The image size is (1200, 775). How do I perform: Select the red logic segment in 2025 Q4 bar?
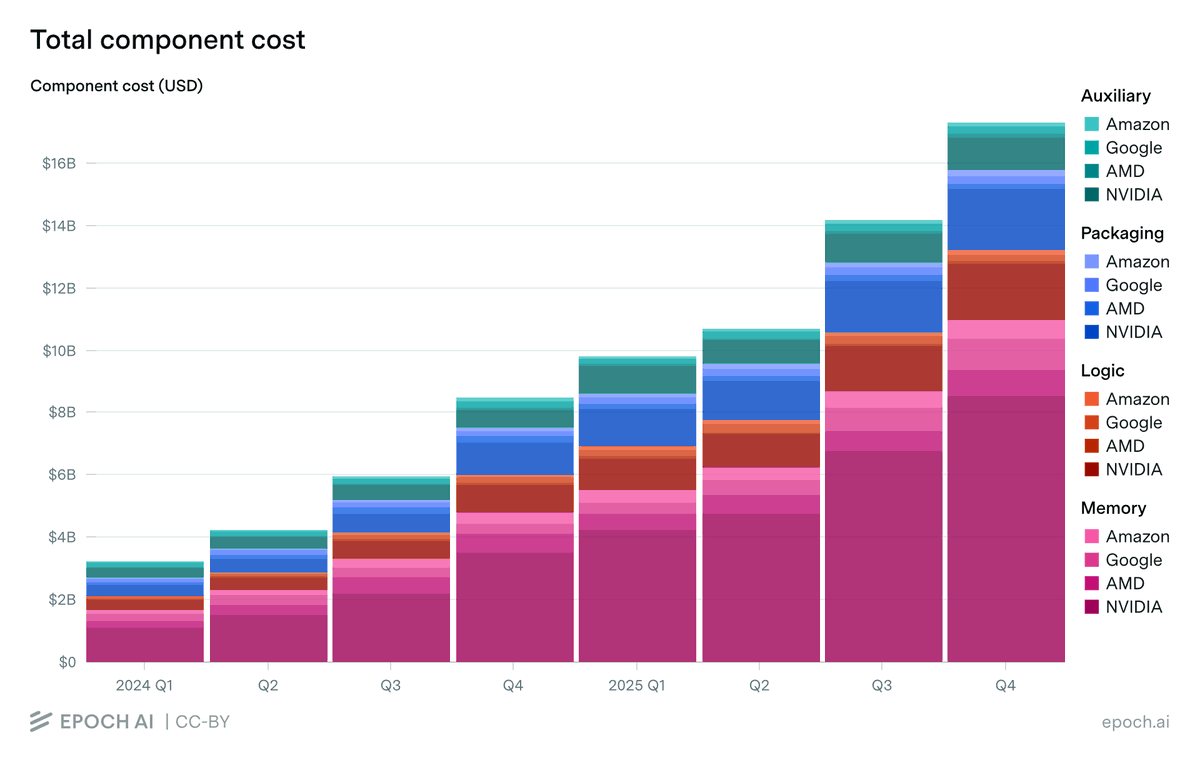[1006, 292]
